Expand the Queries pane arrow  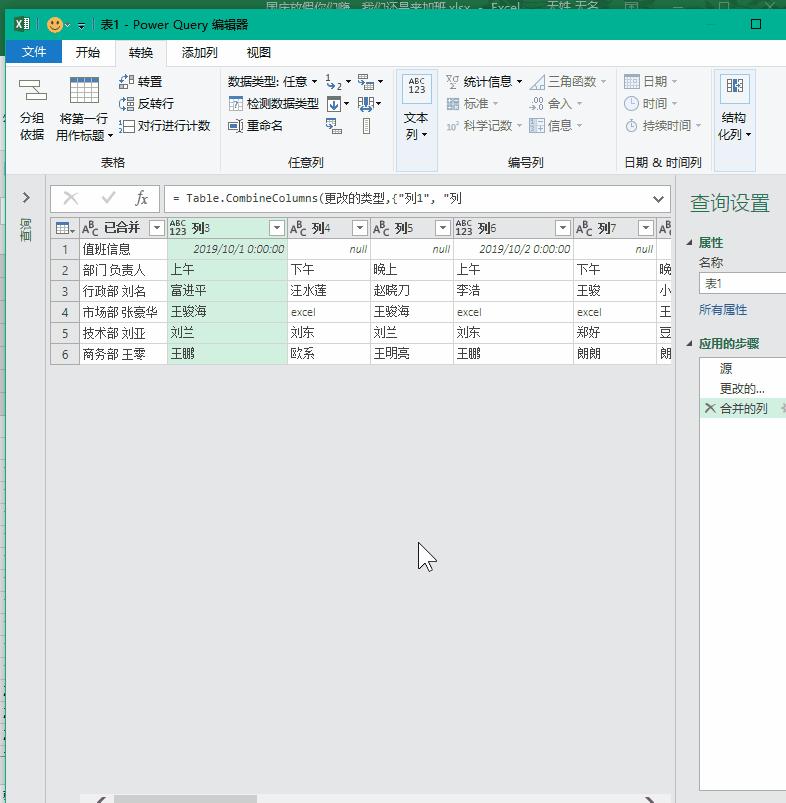point(26,198)
